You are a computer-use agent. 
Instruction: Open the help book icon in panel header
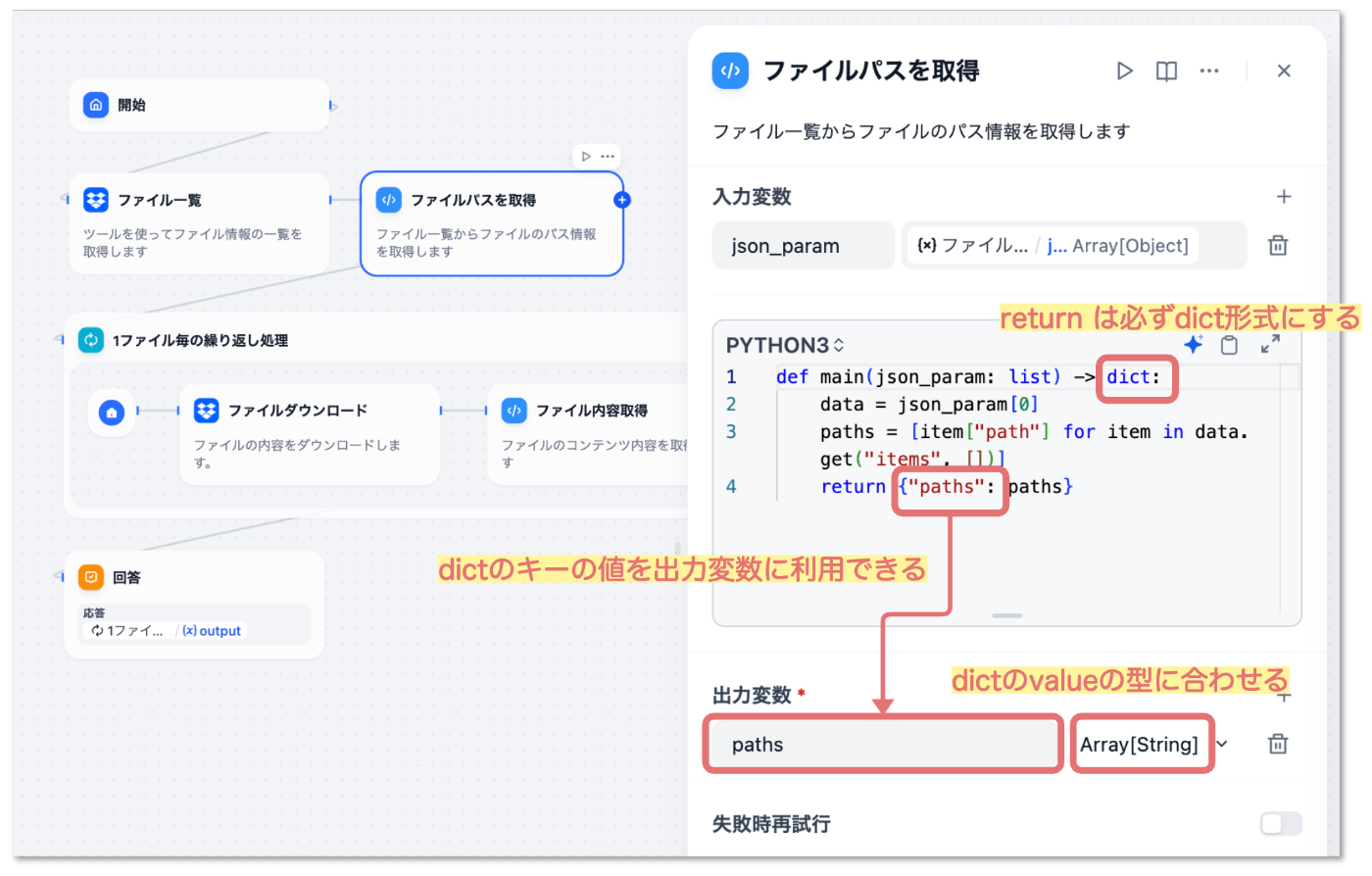1166,71
